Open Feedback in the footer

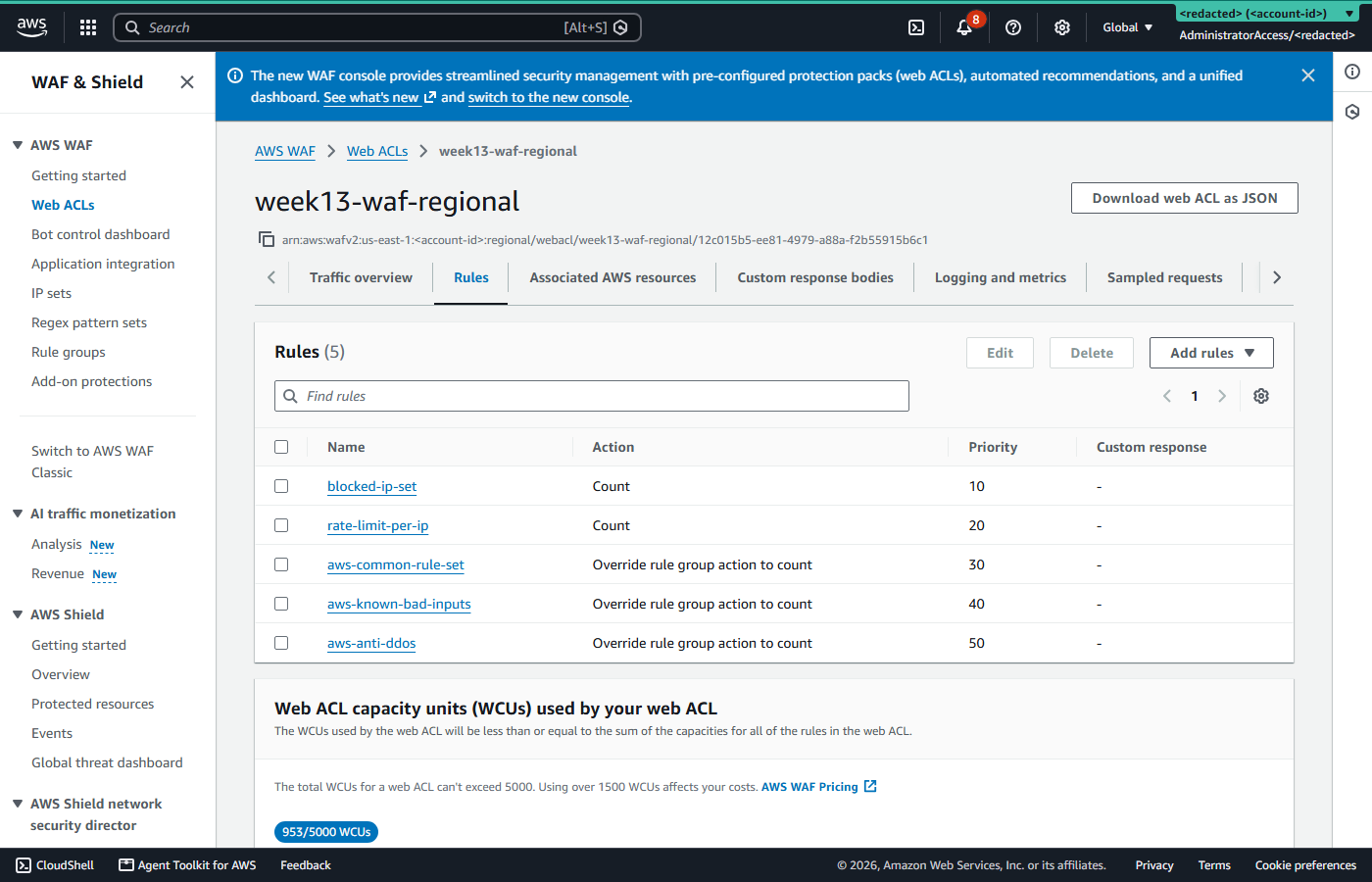click(306, 865)
